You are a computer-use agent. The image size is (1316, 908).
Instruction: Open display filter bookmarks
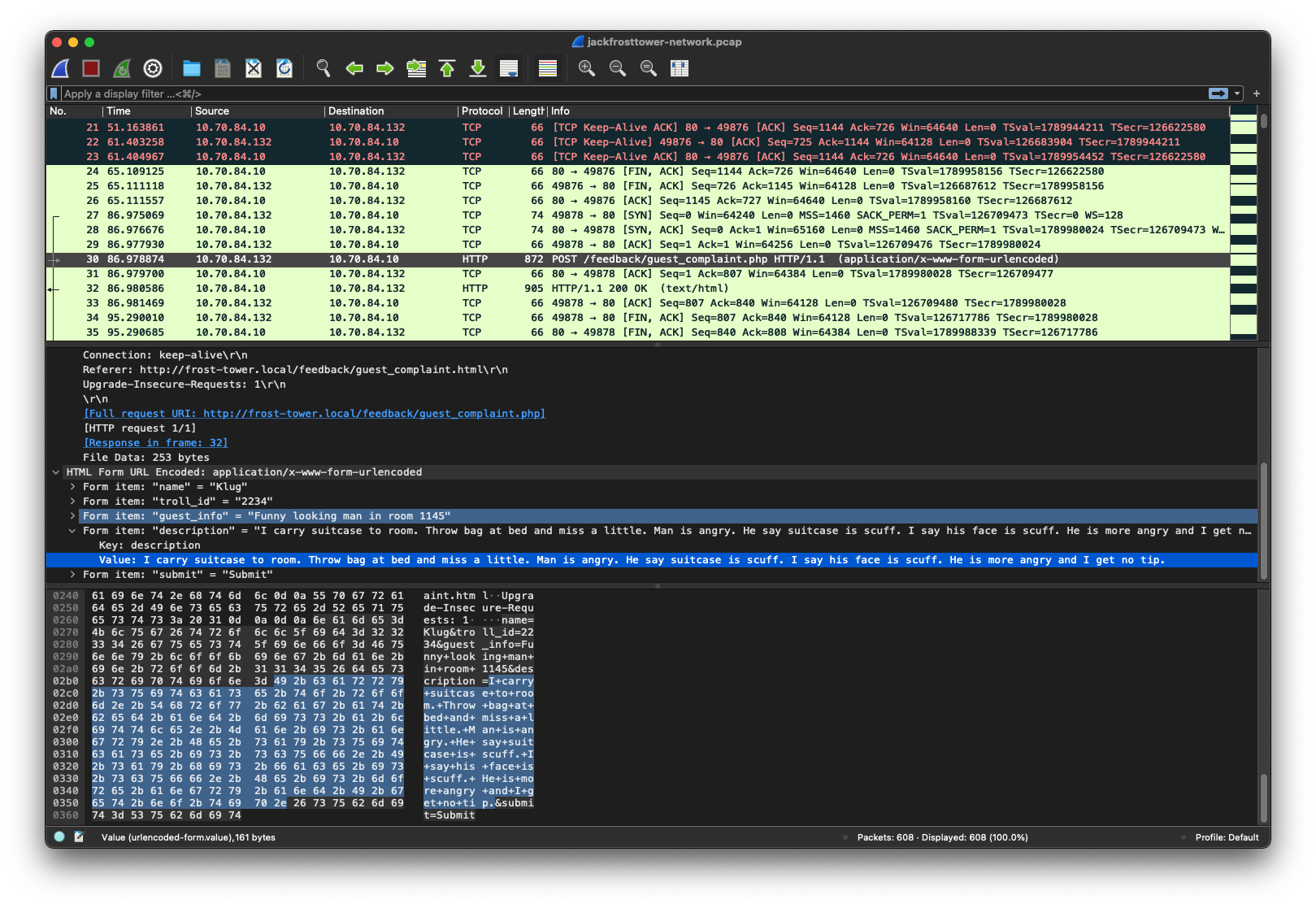[x=54, y=93]
